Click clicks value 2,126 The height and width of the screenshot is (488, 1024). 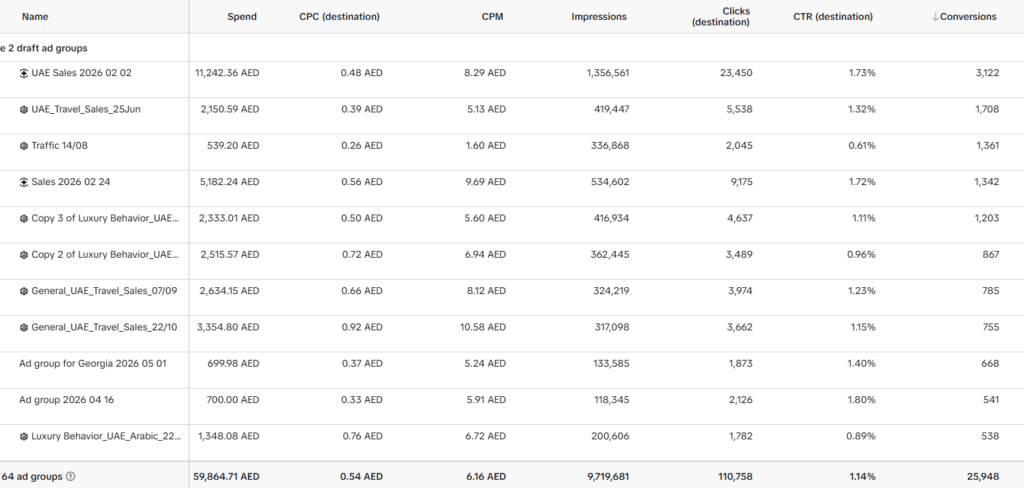point(741,399)
